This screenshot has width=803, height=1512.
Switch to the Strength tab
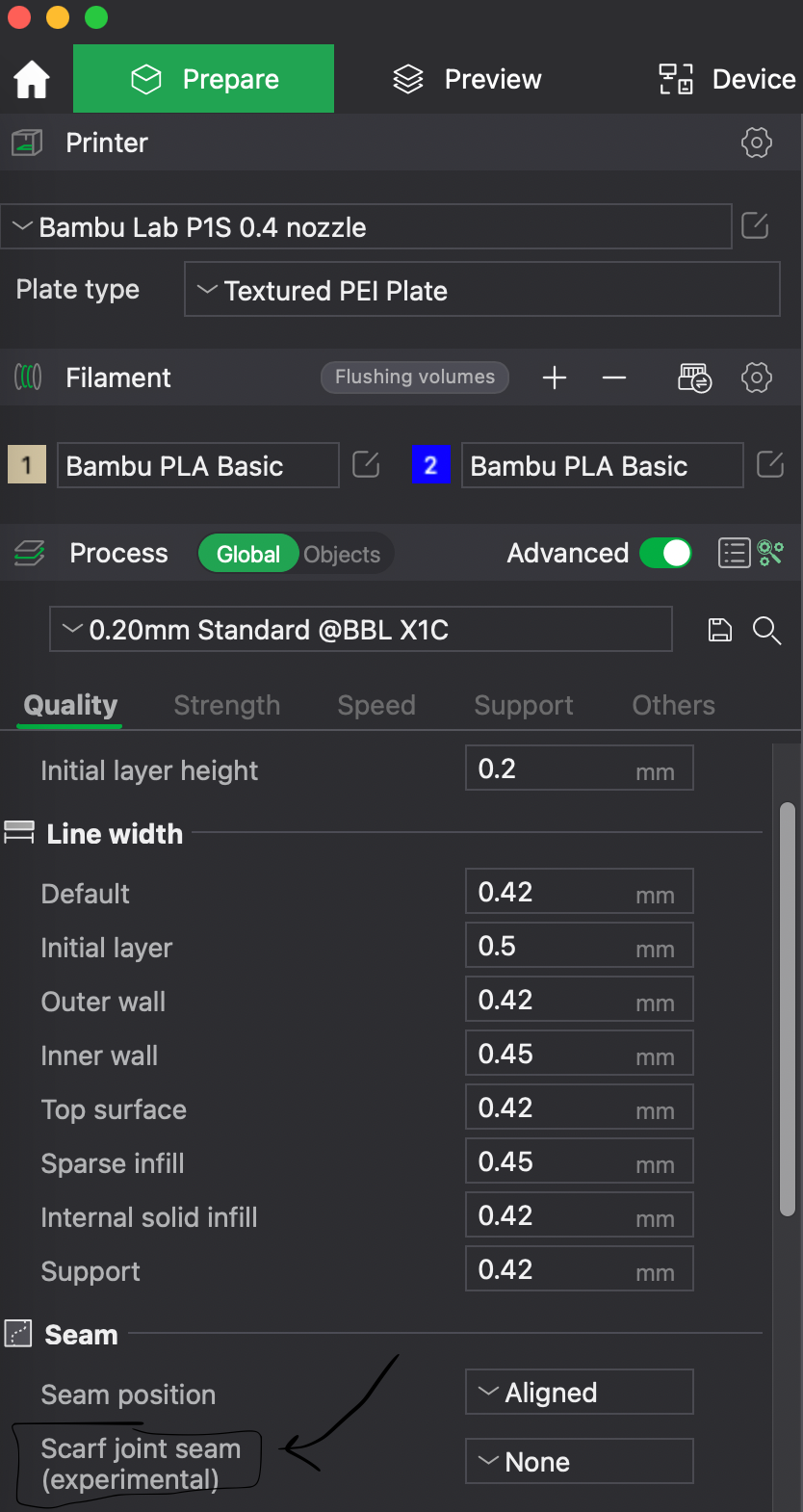tap(227, 705)
